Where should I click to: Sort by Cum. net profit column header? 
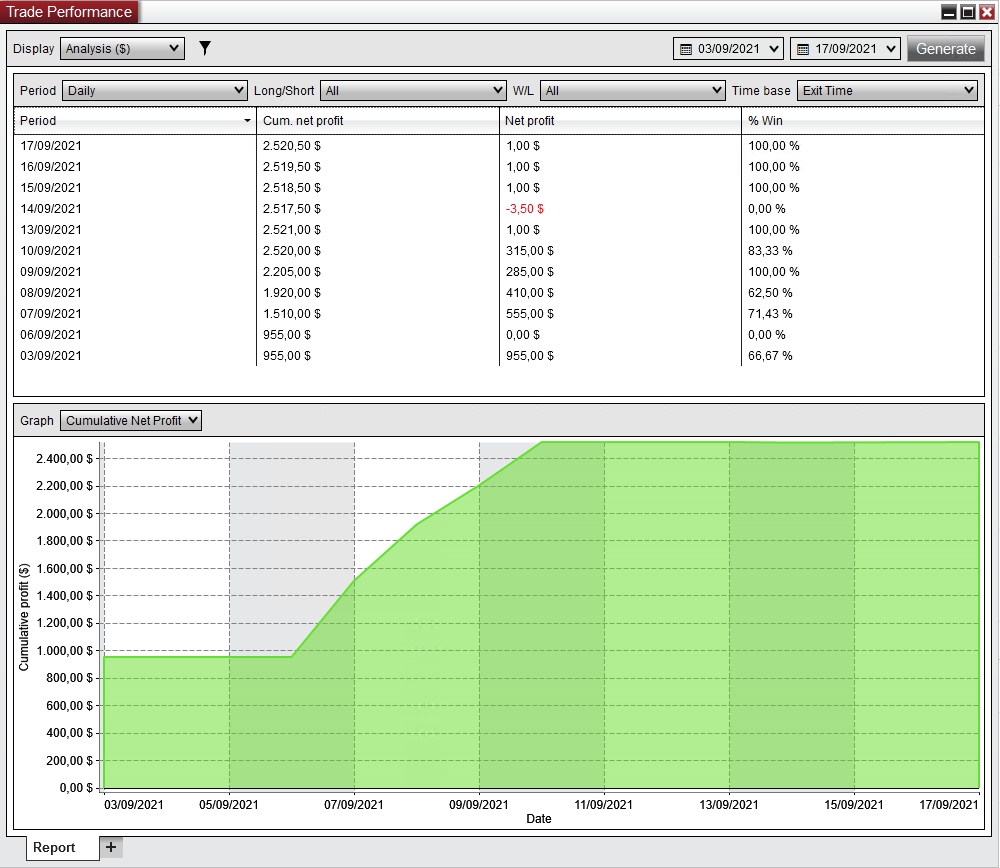pyautogui.click(x=378, y=121)
